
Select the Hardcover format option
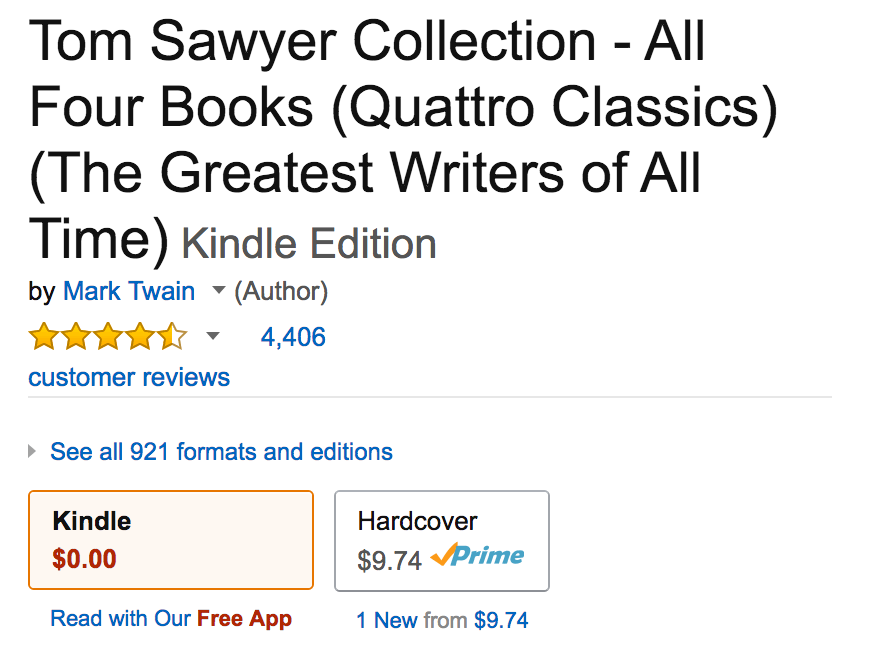441,540
